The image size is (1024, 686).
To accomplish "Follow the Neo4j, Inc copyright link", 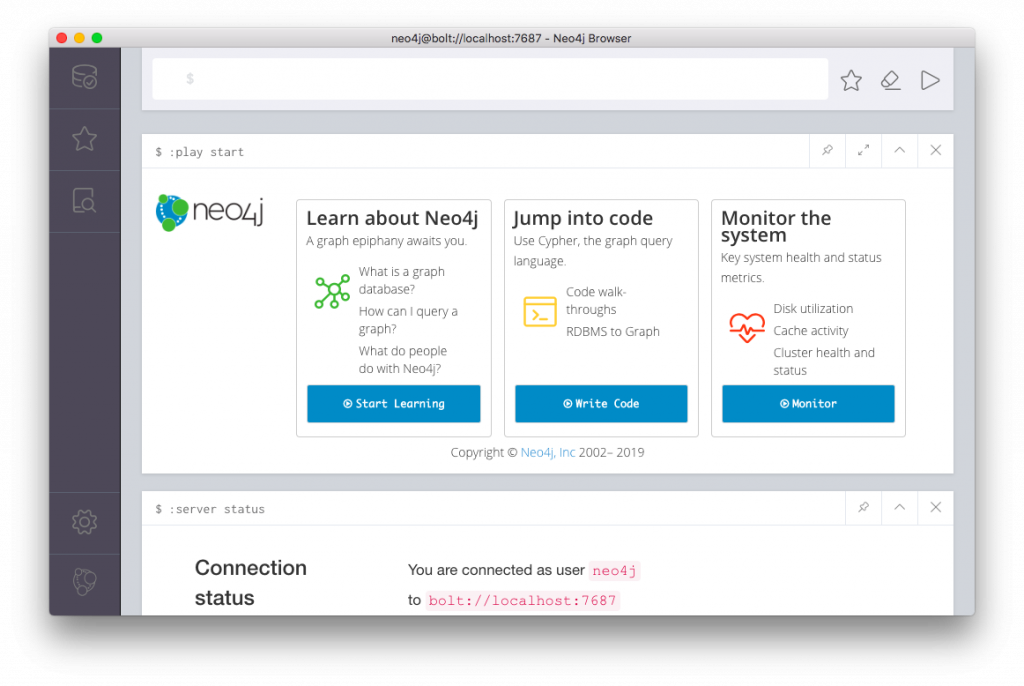I will [x=548, y=453].
